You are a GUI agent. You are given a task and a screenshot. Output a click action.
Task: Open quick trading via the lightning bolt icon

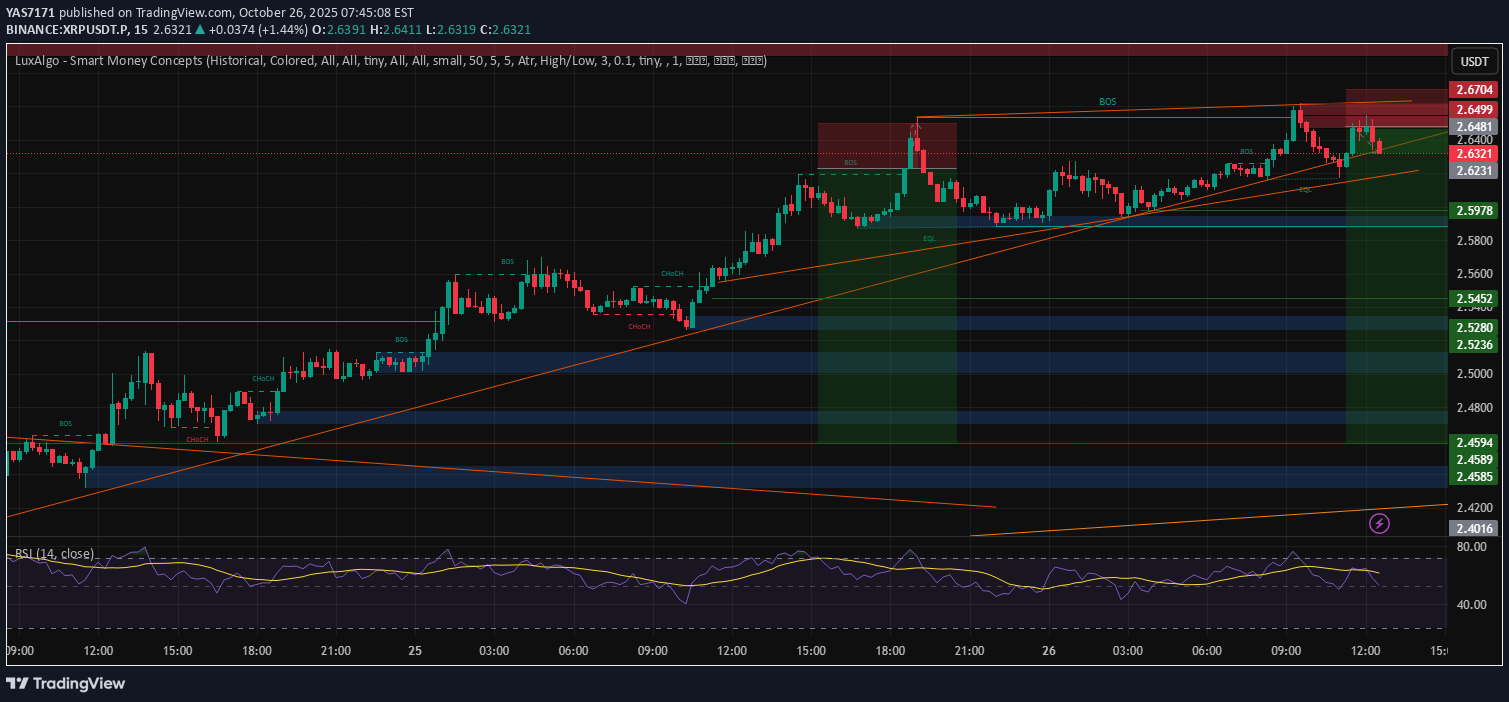coord(1380,523)
